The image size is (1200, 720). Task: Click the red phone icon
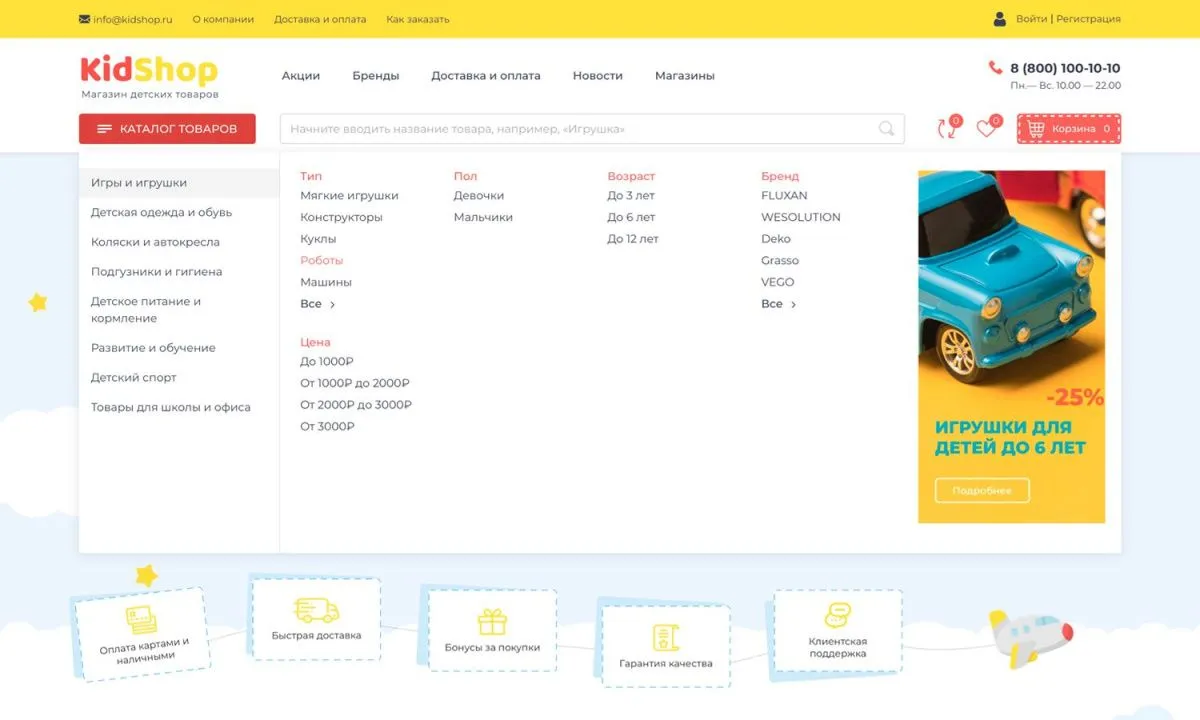995,68
